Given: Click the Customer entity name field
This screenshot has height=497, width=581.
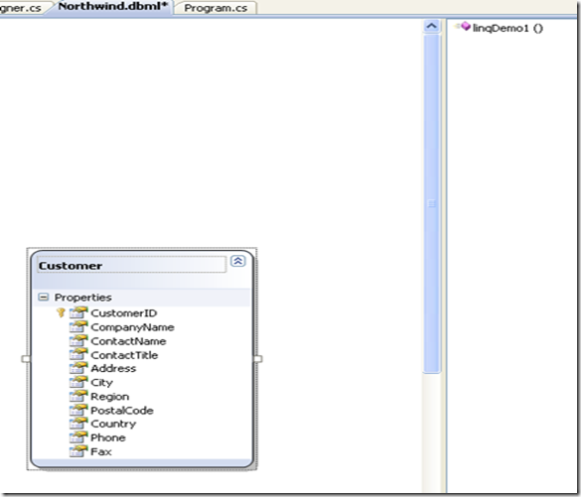Looking at the screenshot, I should pyautogui.click(x=131, y=265).
